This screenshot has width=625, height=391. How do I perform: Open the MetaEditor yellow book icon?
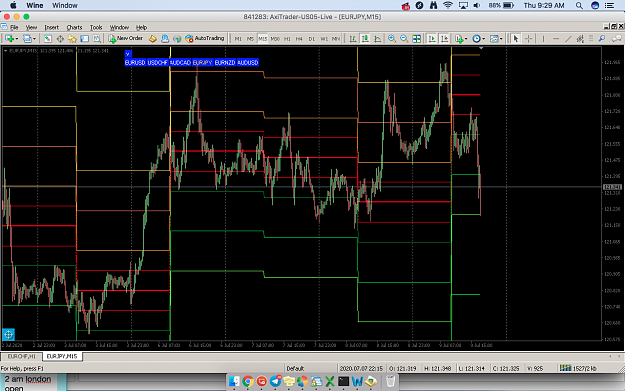coord(152,39)
